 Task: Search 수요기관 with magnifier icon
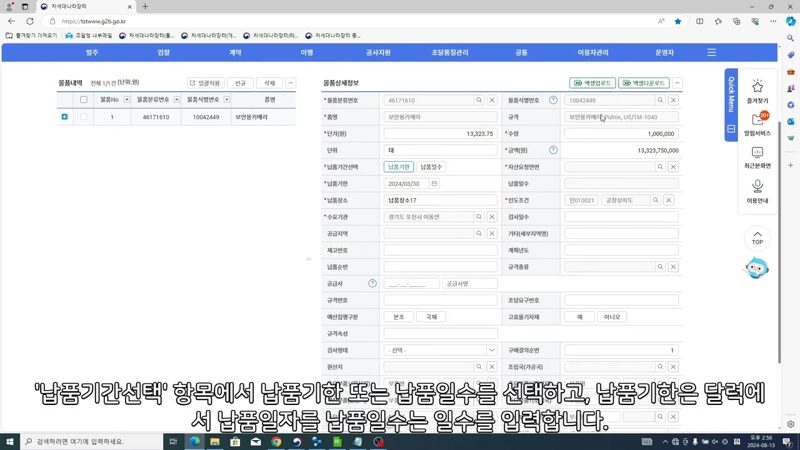[479, 217]
